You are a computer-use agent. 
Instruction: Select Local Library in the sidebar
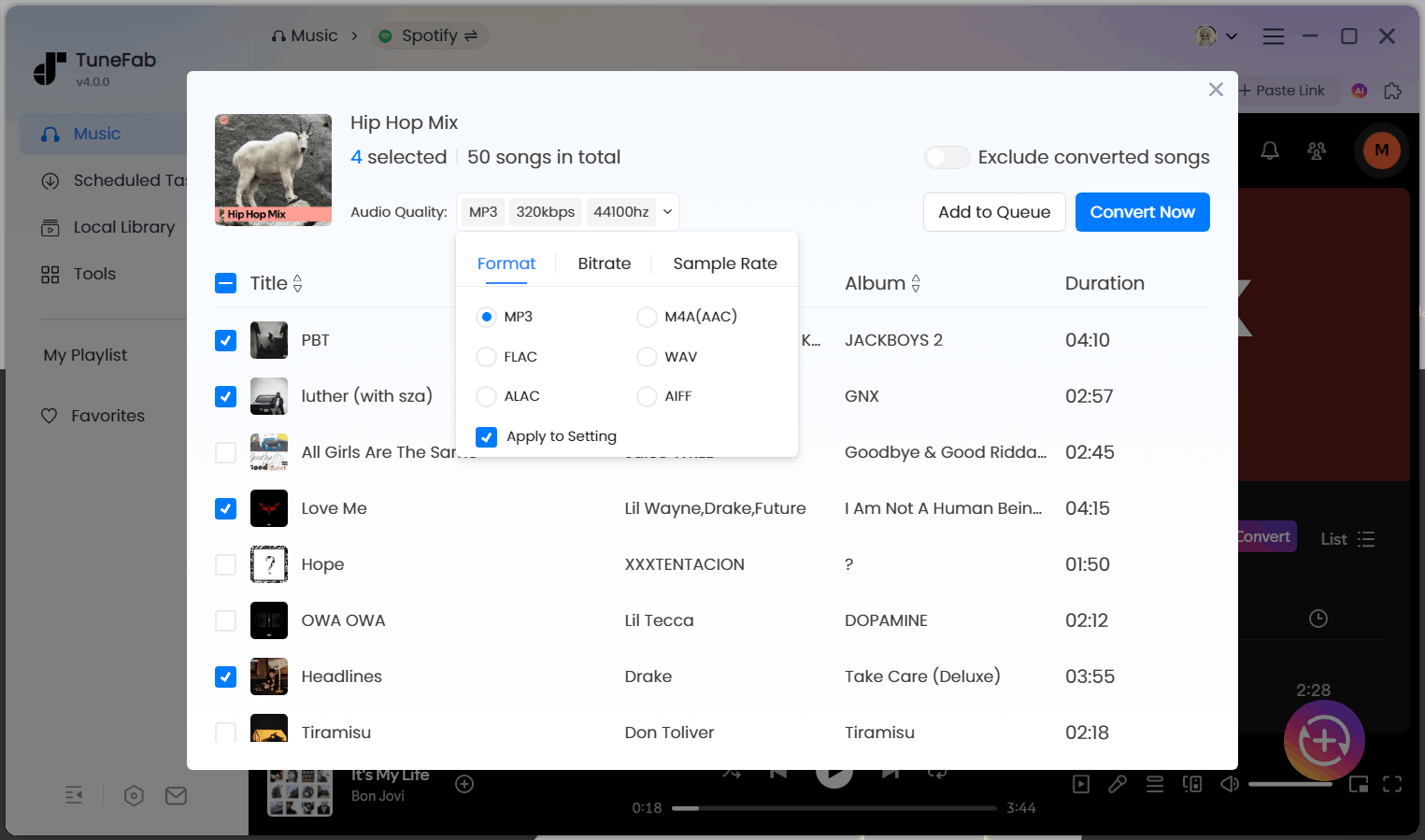tap(123, 227)
